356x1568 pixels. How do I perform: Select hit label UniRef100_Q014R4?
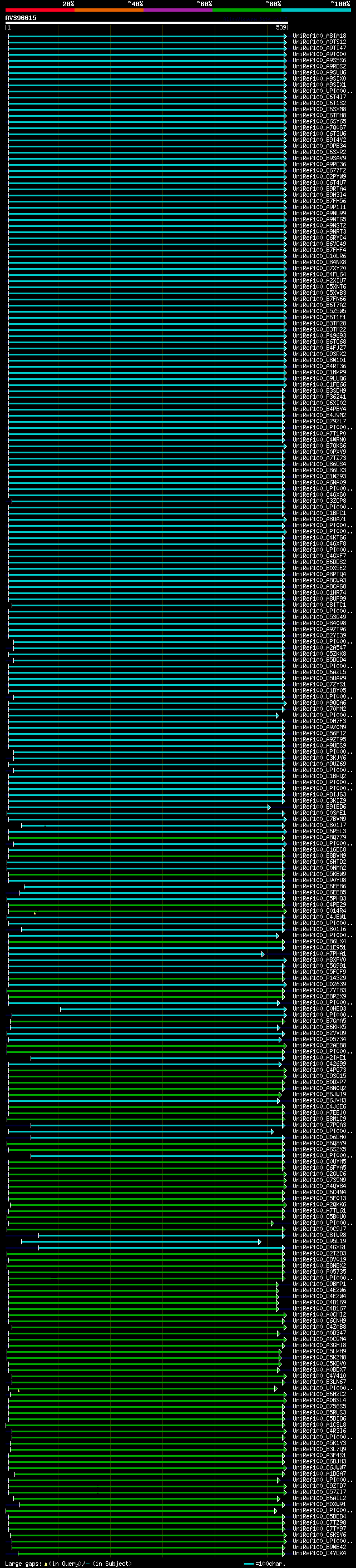pos(319,911)
